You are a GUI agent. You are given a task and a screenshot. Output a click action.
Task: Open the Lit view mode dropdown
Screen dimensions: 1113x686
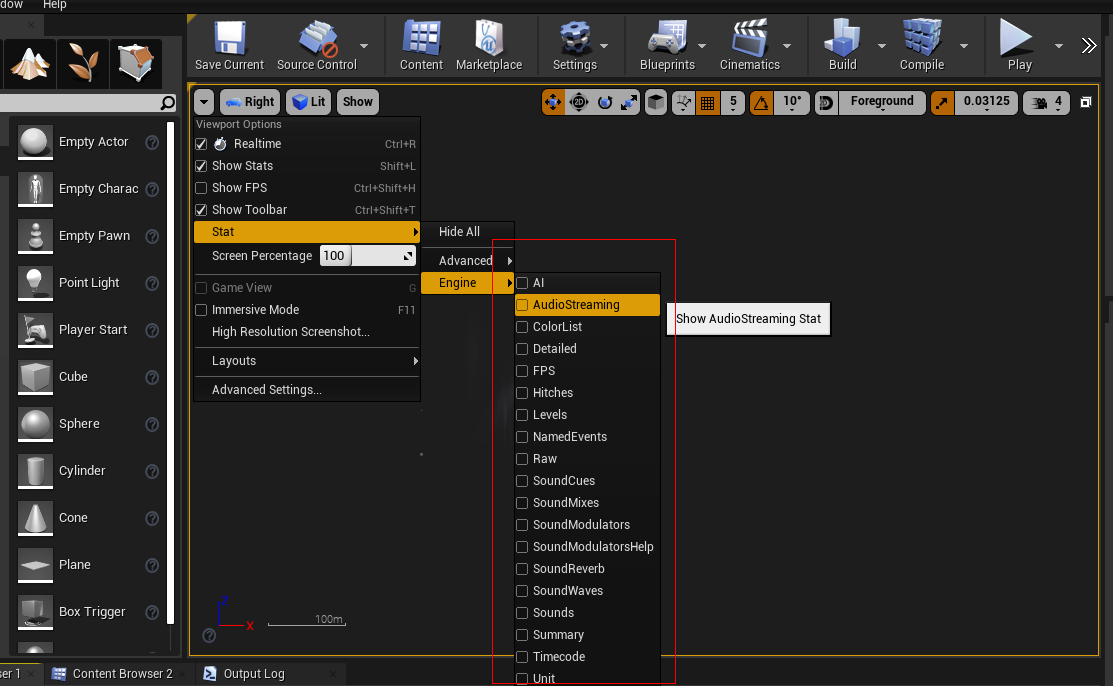click(x=307, y=101)
